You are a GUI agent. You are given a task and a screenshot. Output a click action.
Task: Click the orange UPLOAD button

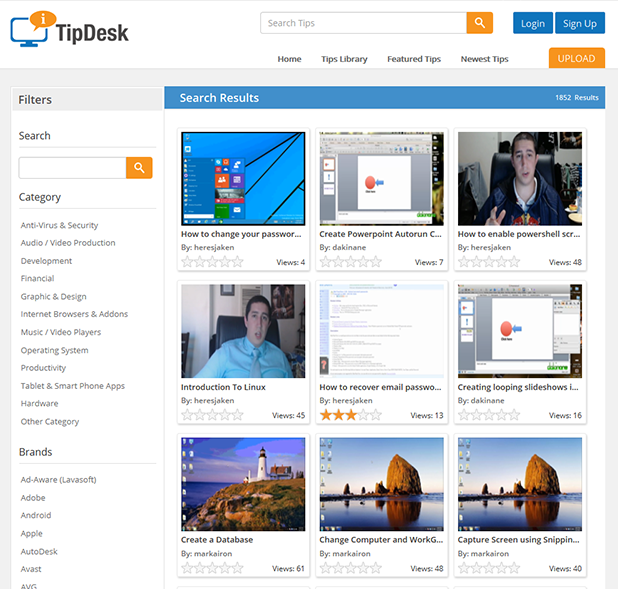coord(576,58)
